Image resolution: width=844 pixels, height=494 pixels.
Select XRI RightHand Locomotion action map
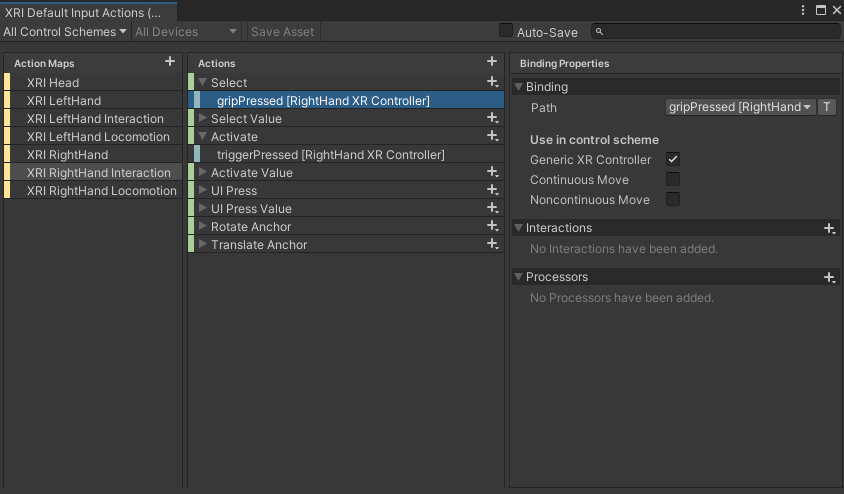point(93,190)
